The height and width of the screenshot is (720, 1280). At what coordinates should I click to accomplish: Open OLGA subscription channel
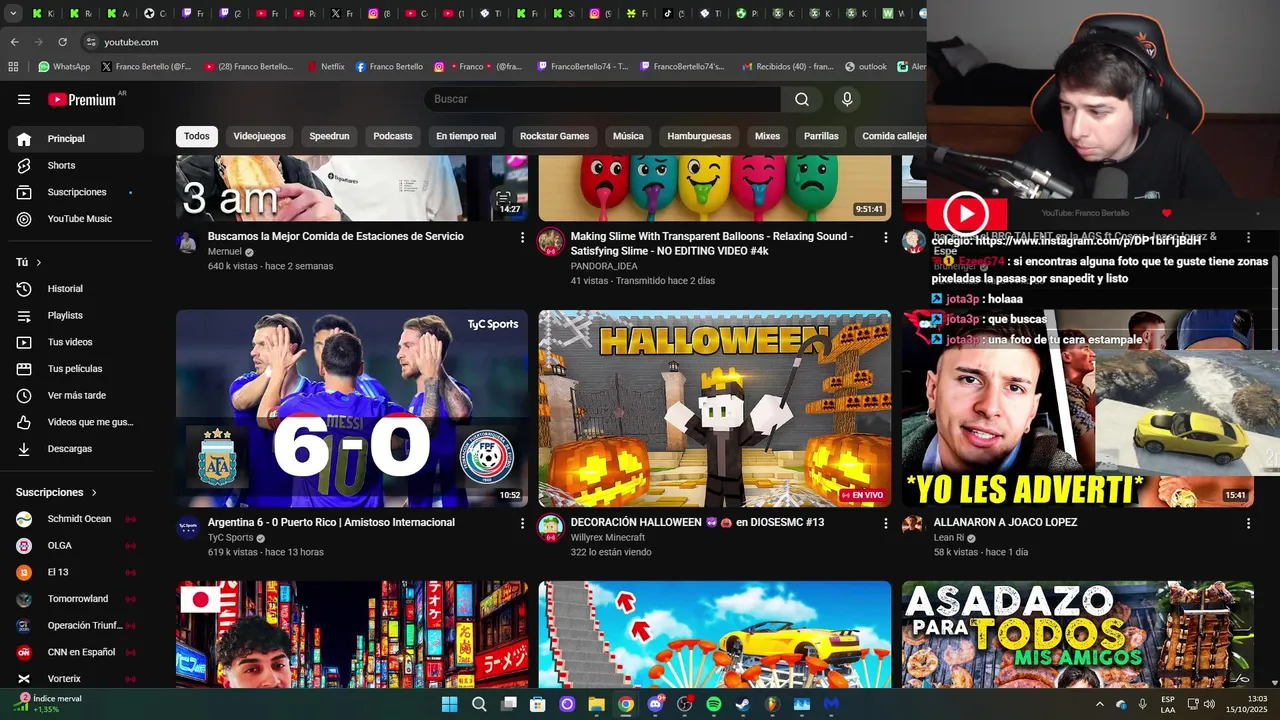pos(76,546)
